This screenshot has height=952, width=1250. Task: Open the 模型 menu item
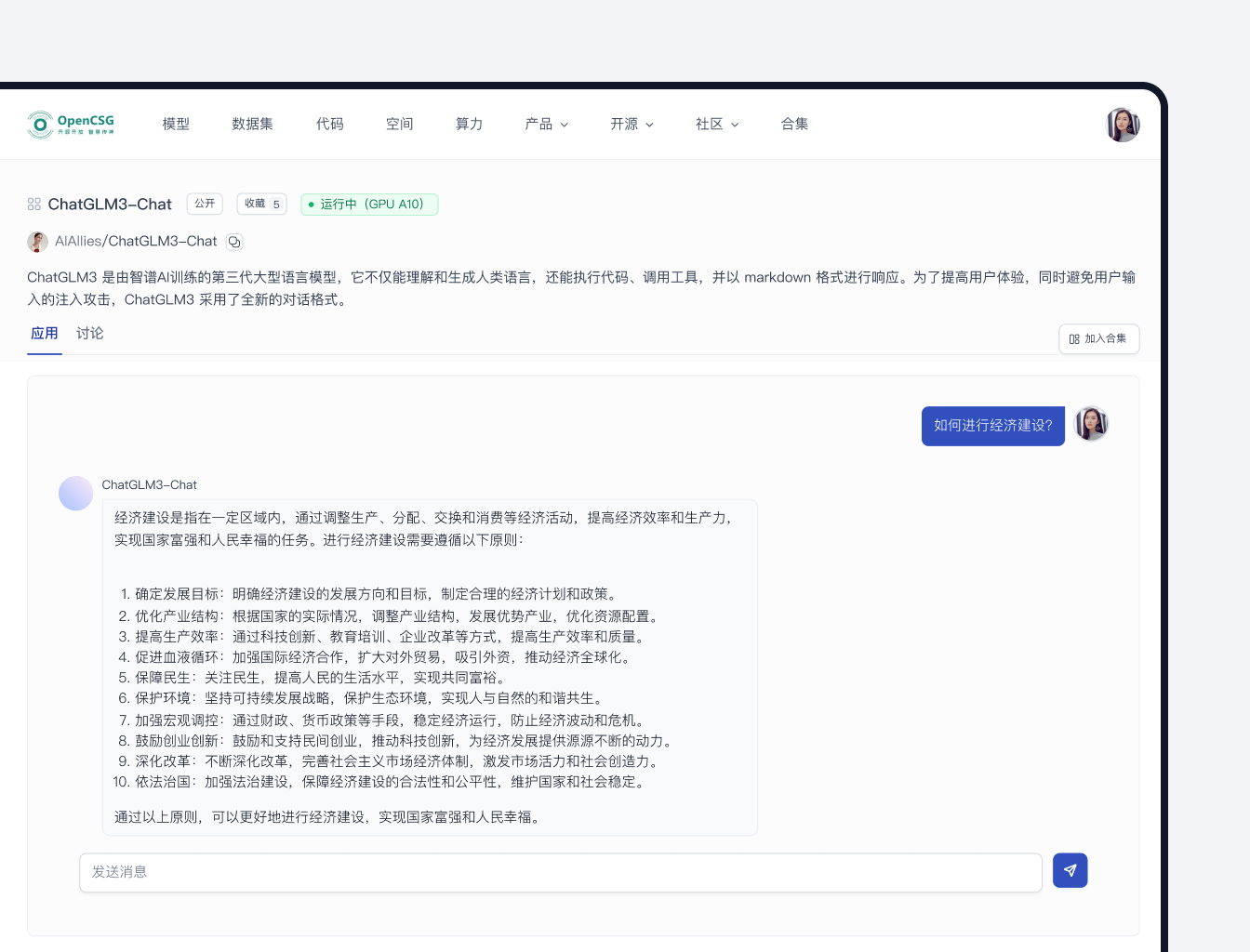tap(175, 124)
